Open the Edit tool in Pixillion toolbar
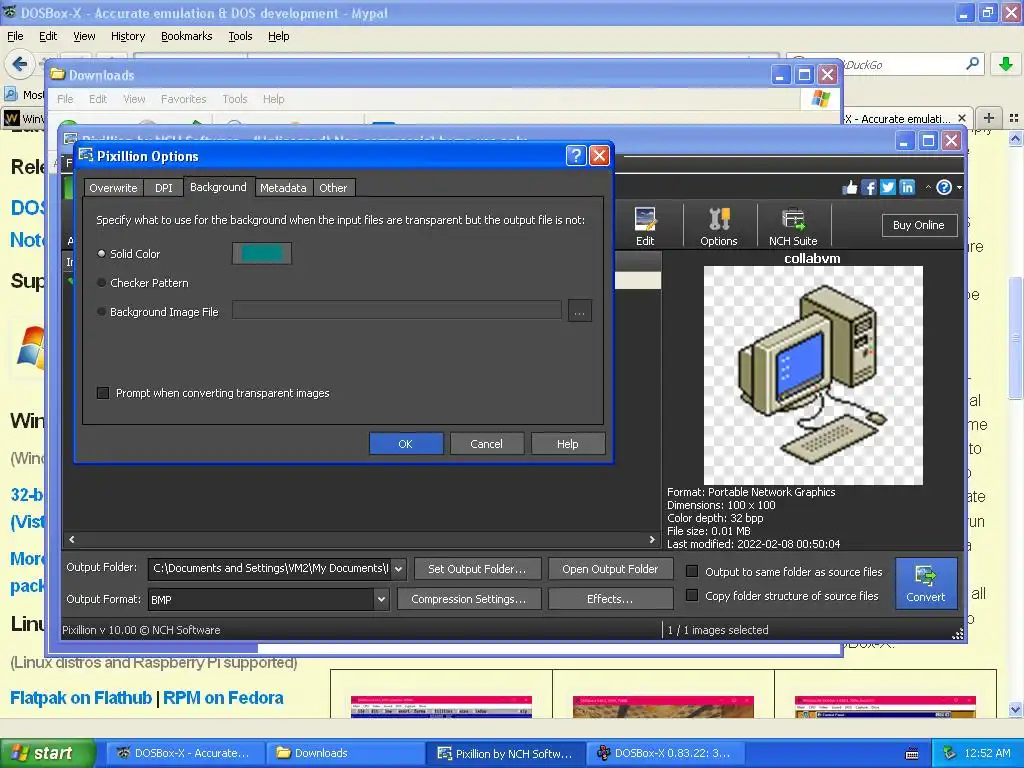 point(645,226)
